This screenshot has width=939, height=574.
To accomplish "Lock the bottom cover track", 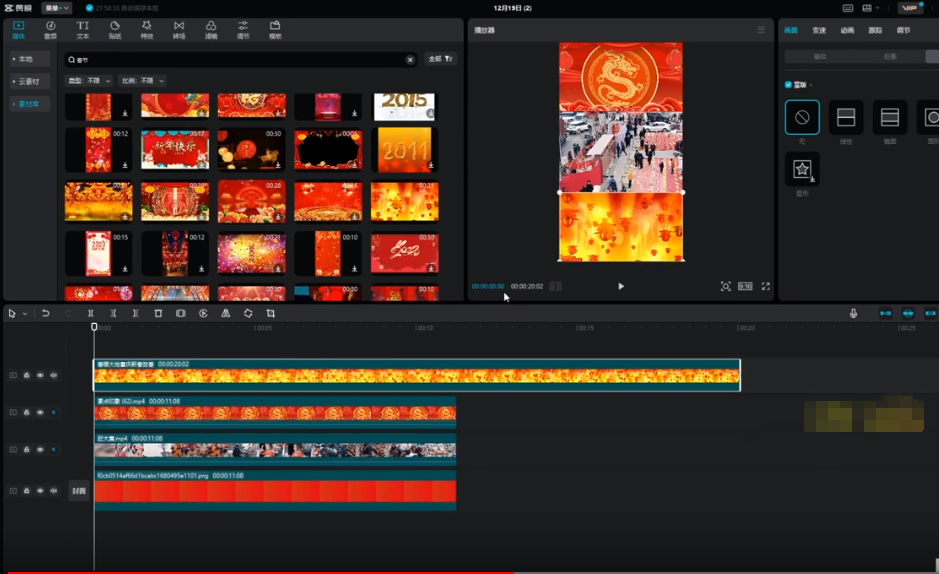I will coord(27,491).
